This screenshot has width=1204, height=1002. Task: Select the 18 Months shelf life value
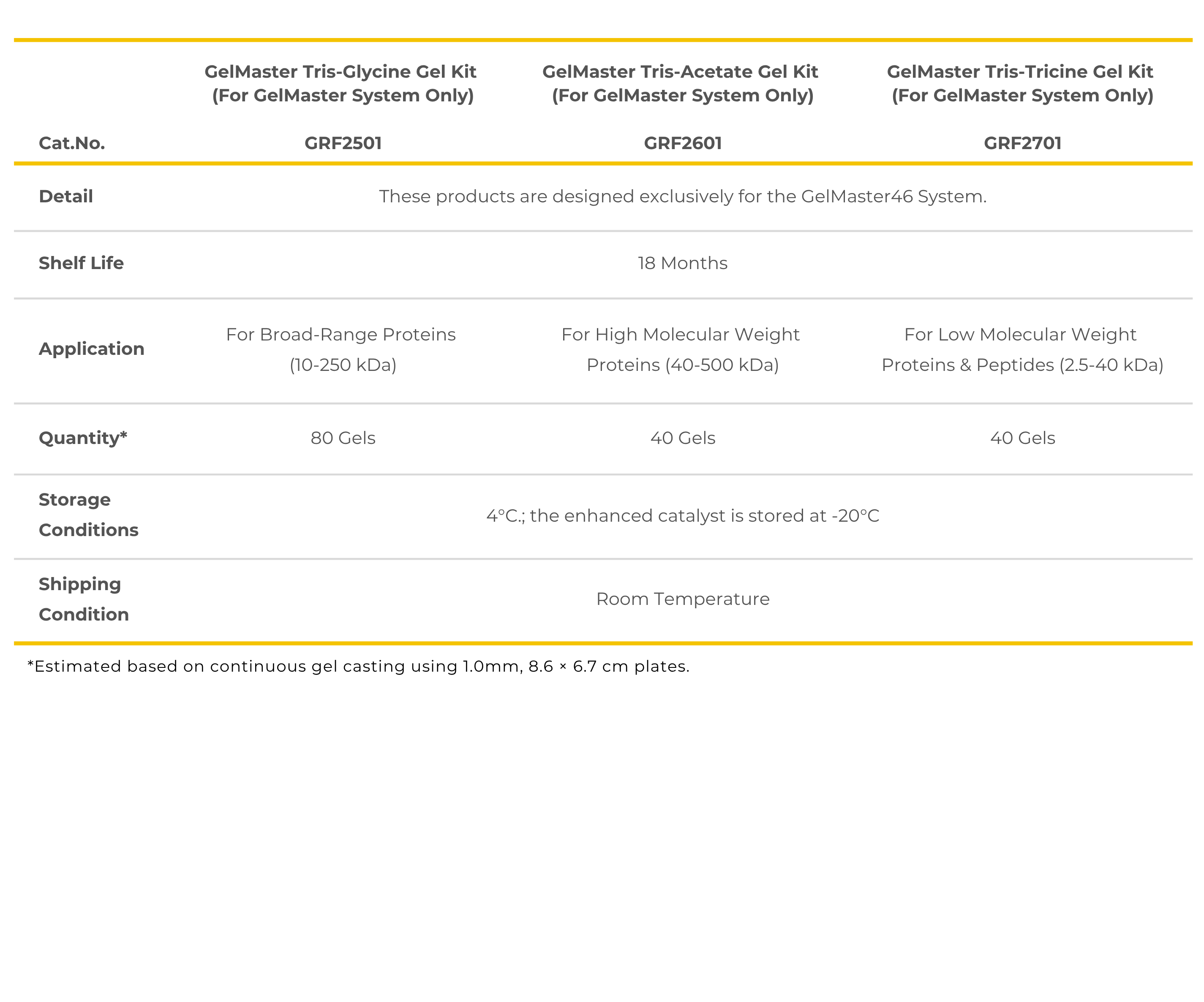682,262
